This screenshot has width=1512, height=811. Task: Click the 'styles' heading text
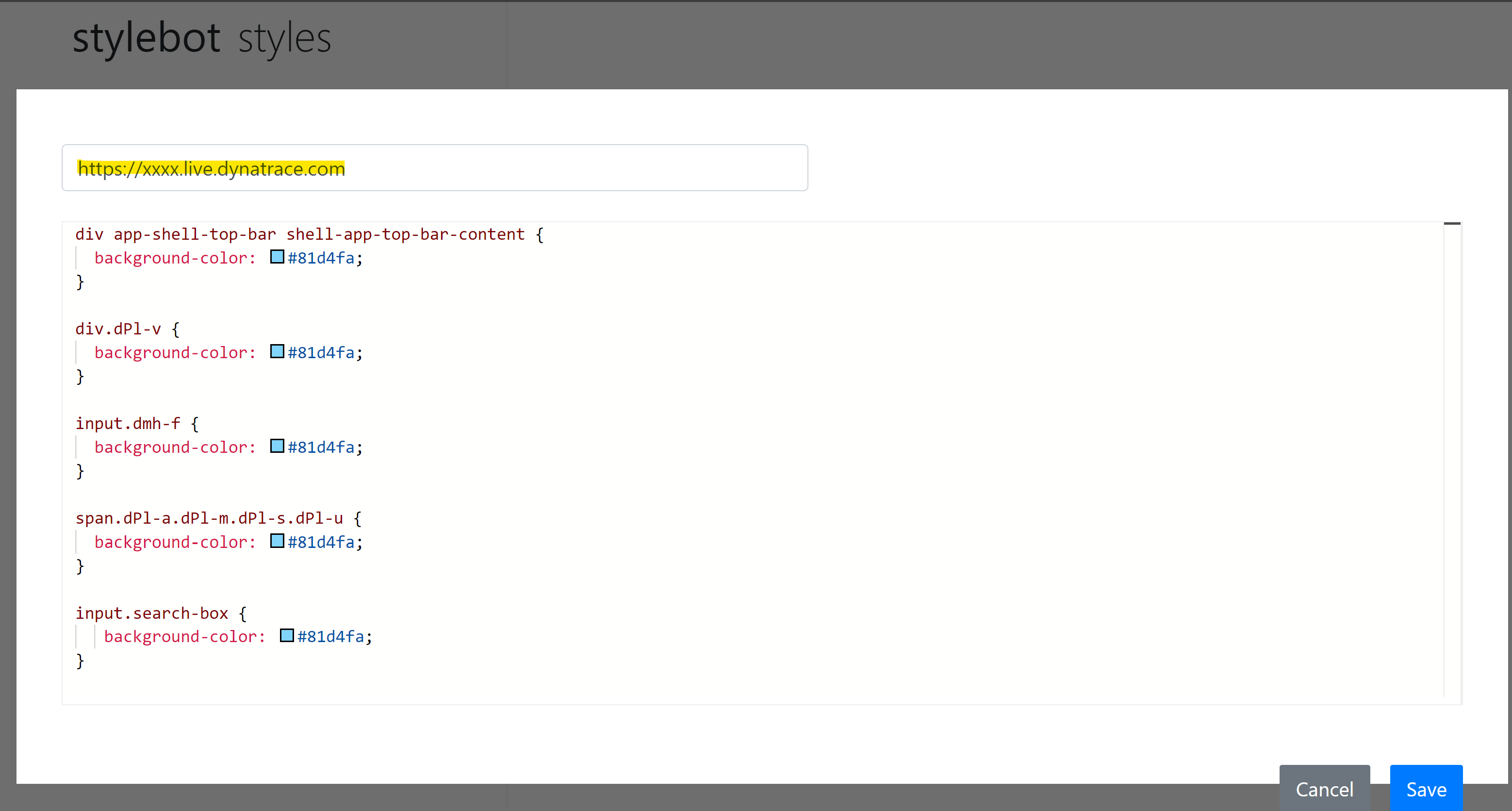pyautogui.click(x=285, y=39)
